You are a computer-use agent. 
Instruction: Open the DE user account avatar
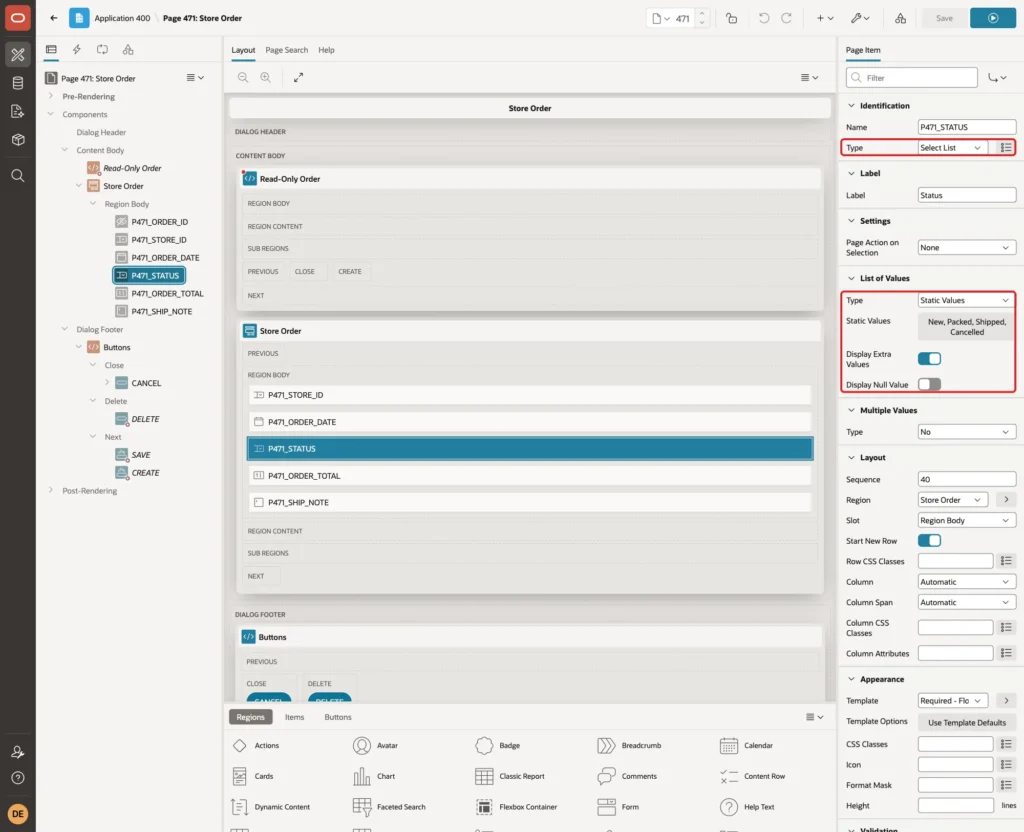[18, 813]
